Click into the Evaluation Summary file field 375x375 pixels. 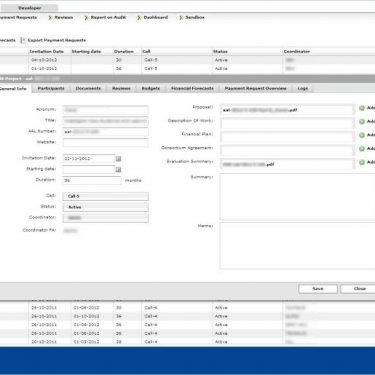pos(287,164)
